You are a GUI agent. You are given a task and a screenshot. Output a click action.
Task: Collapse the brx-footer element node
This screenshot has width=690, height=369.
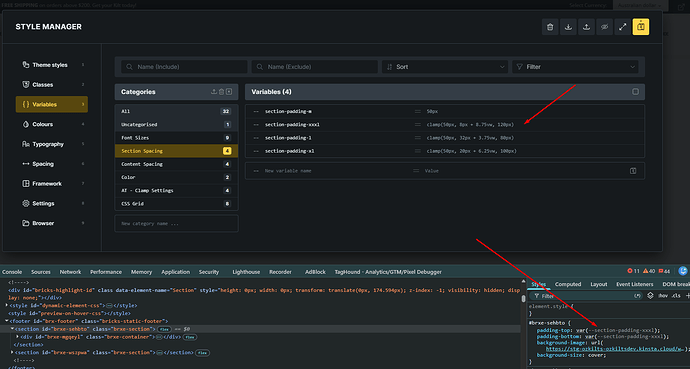point(6,321)
